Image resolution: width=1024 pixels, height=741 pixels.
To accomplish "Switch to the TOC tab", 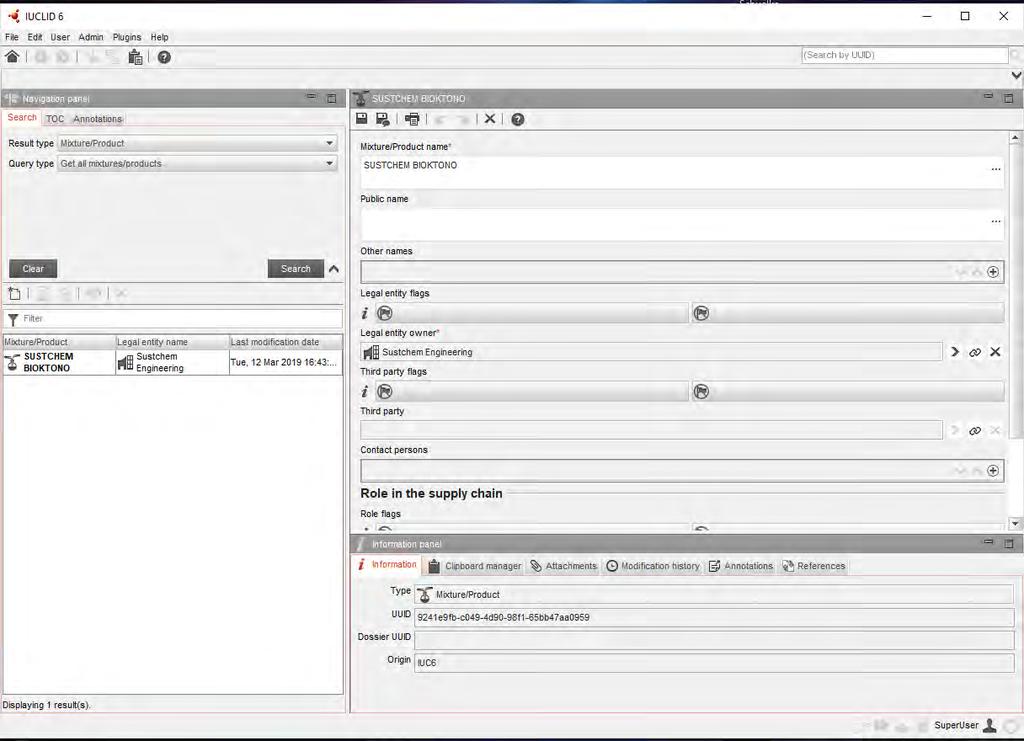I will (55, 119).
